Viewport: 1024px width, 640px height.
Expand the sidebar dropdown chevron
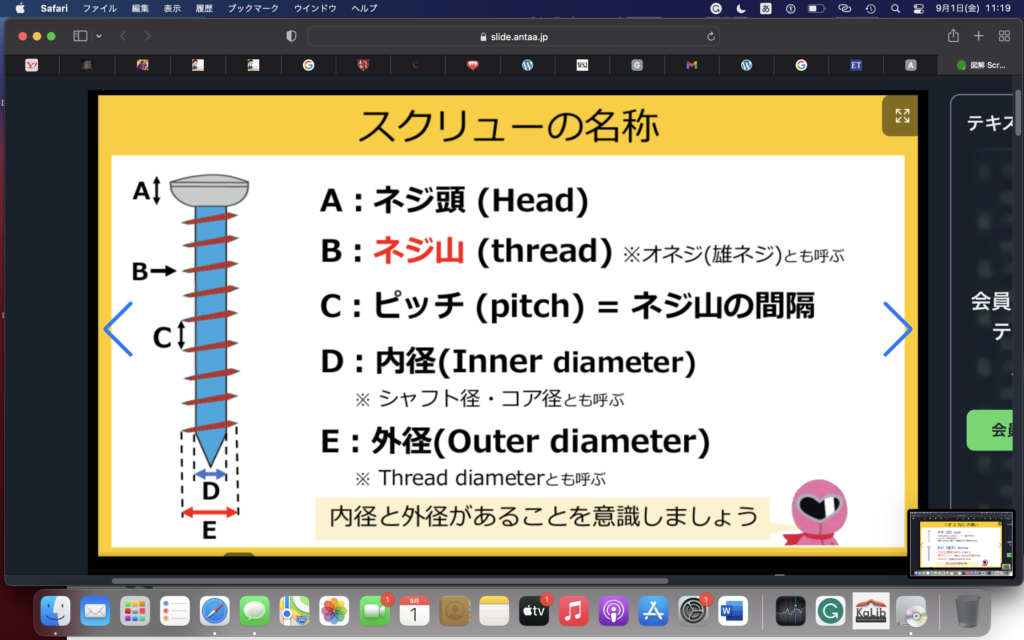[99, 36]
